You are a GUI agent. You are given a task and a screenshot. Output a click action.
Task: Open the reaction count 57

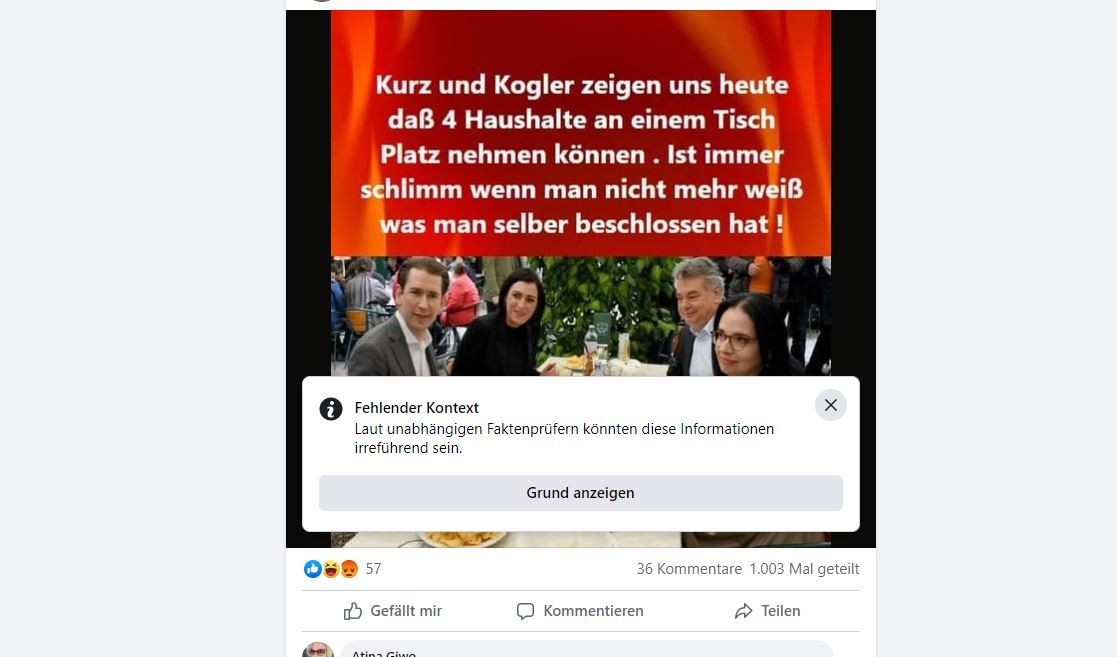coord(373,569)
